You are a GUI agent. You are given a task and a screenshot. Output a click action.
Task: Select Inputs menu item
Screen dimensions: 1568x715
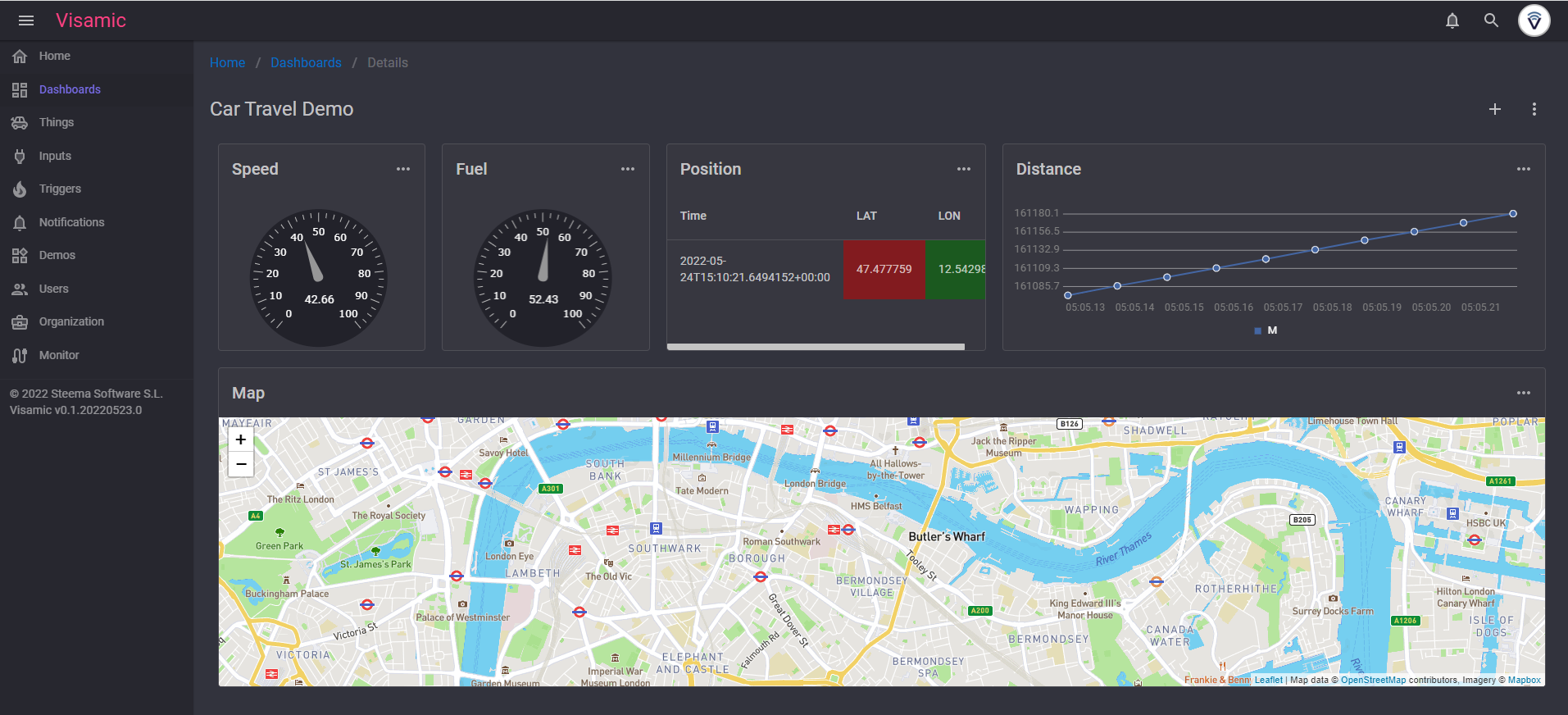tap(55, 156)
